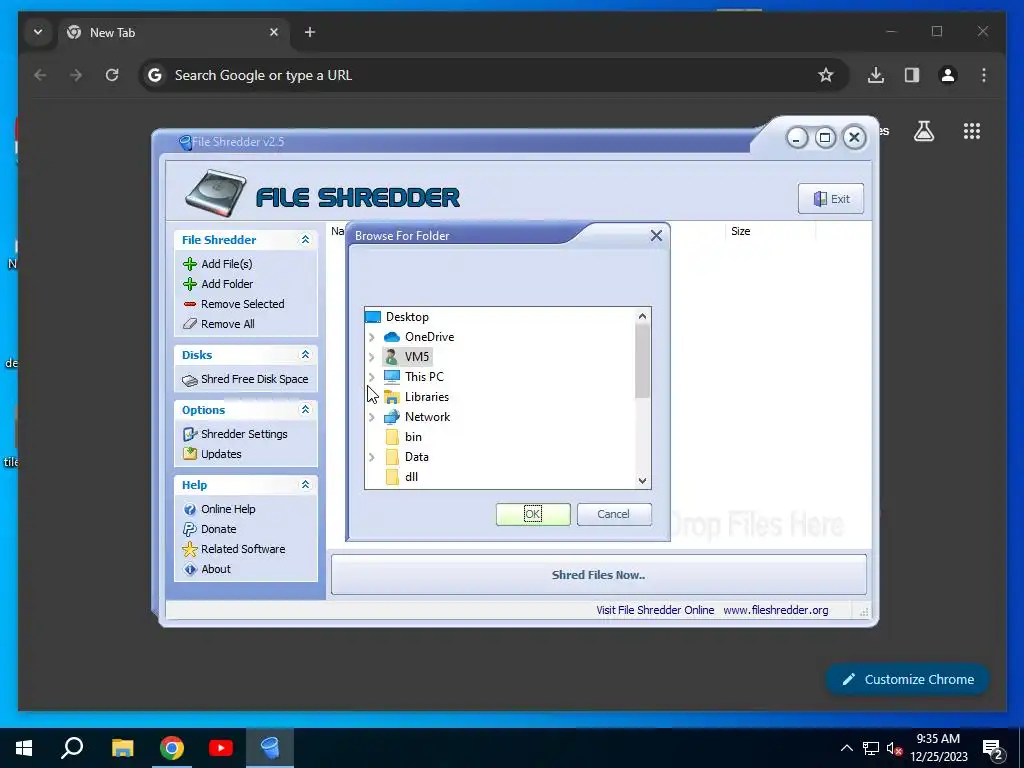Click the Shredder Settings icon

pyautogui.click(x=189, y=434)
